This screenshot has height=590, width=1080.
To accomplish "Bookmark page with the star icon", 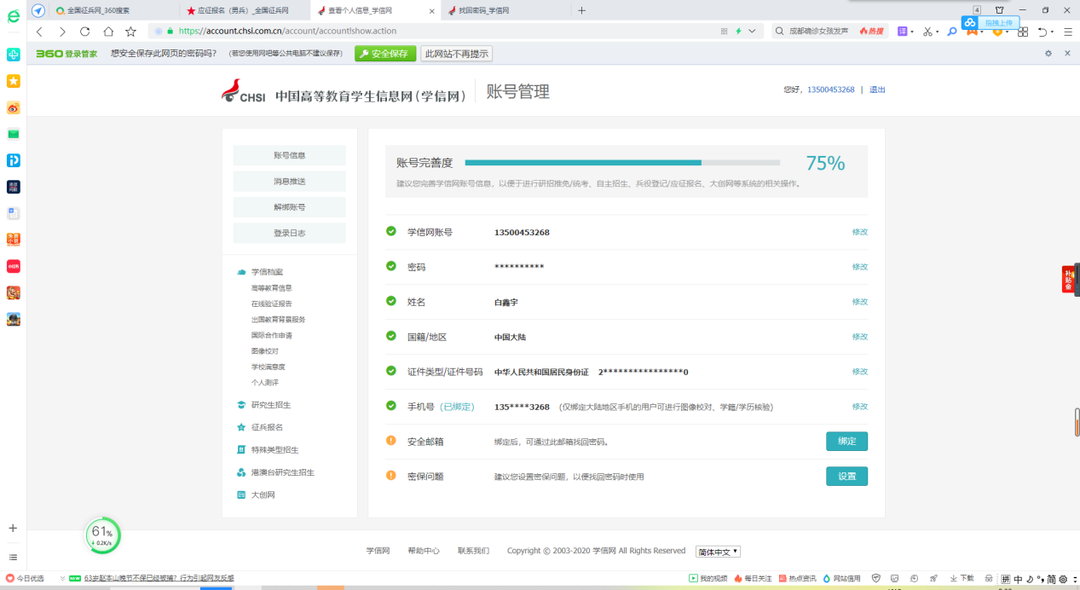I will point(130,31).
